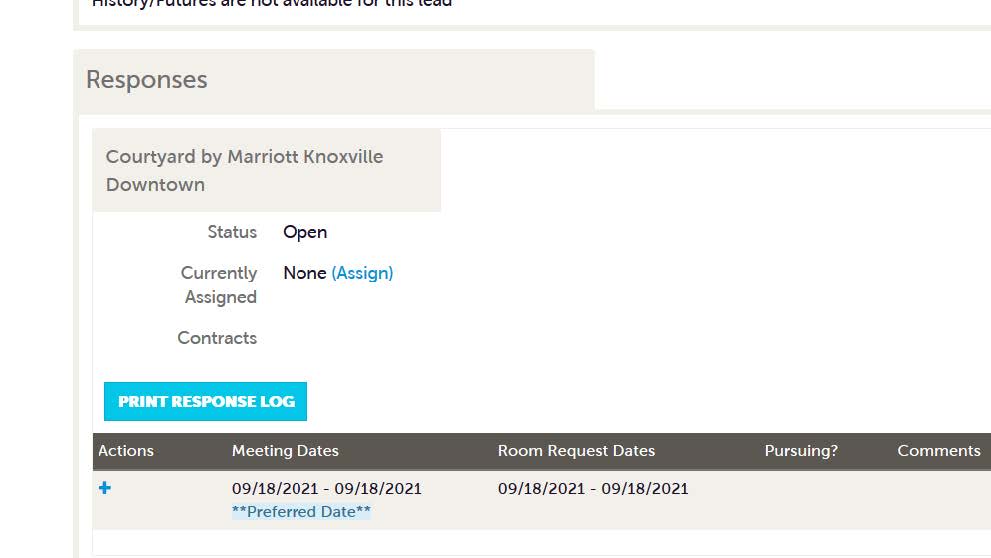Select the Comments column header

click(x=939, y=451)
